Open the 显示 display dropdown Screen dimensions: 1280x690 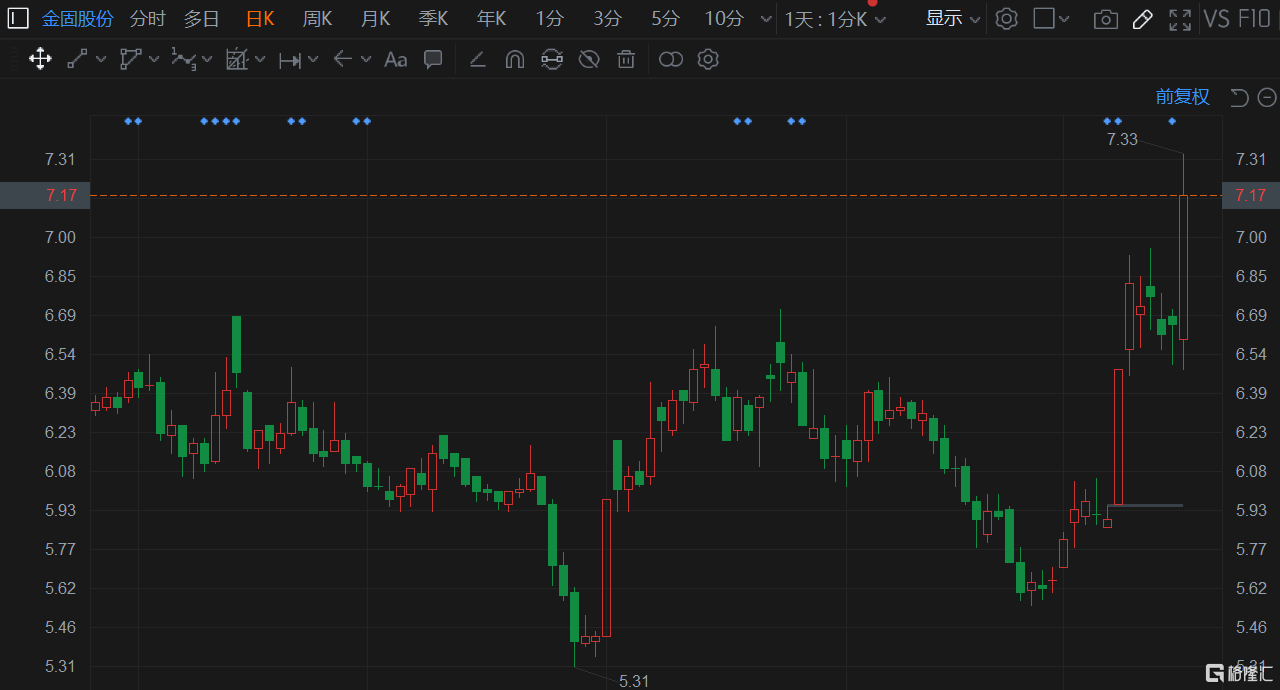(x=953, y=18)
